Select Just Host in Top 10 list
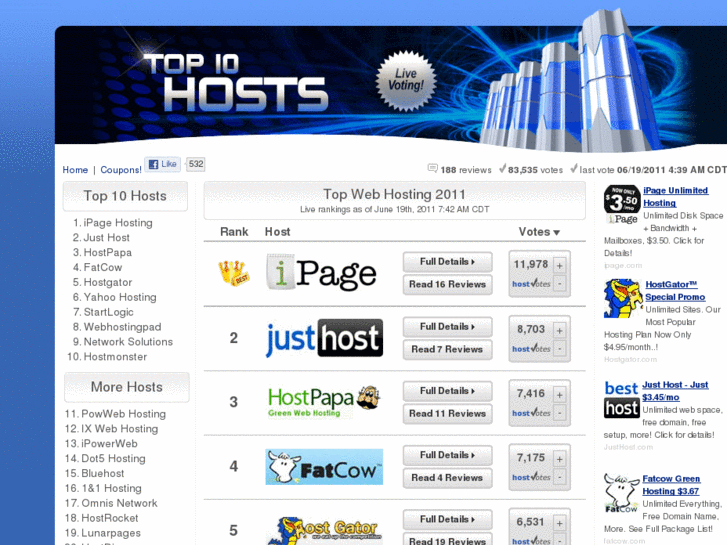727x545 pixels. click(x=107, y=237)
